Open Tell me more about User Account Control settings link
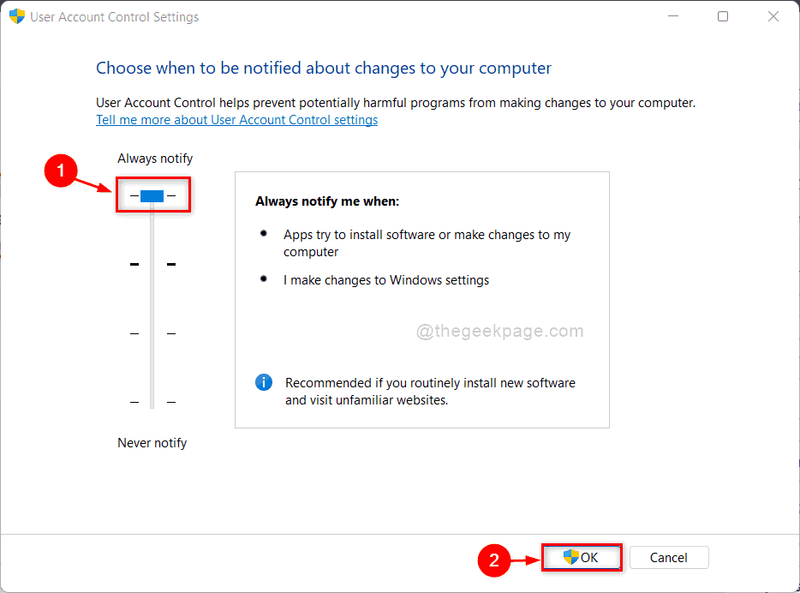Viewport: 800px width, 593px height. coord(237,120)
